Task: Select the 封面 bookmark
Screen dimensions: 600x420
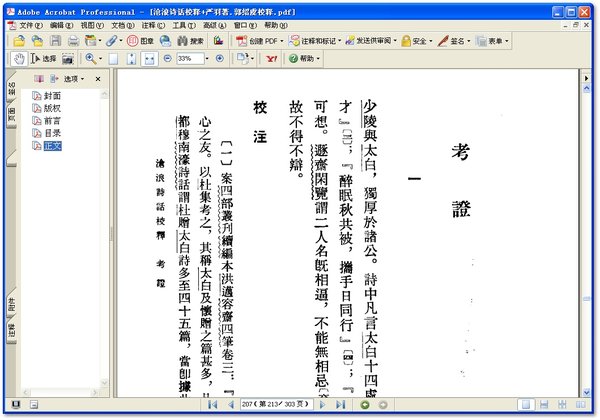Action: pos(52,96)
